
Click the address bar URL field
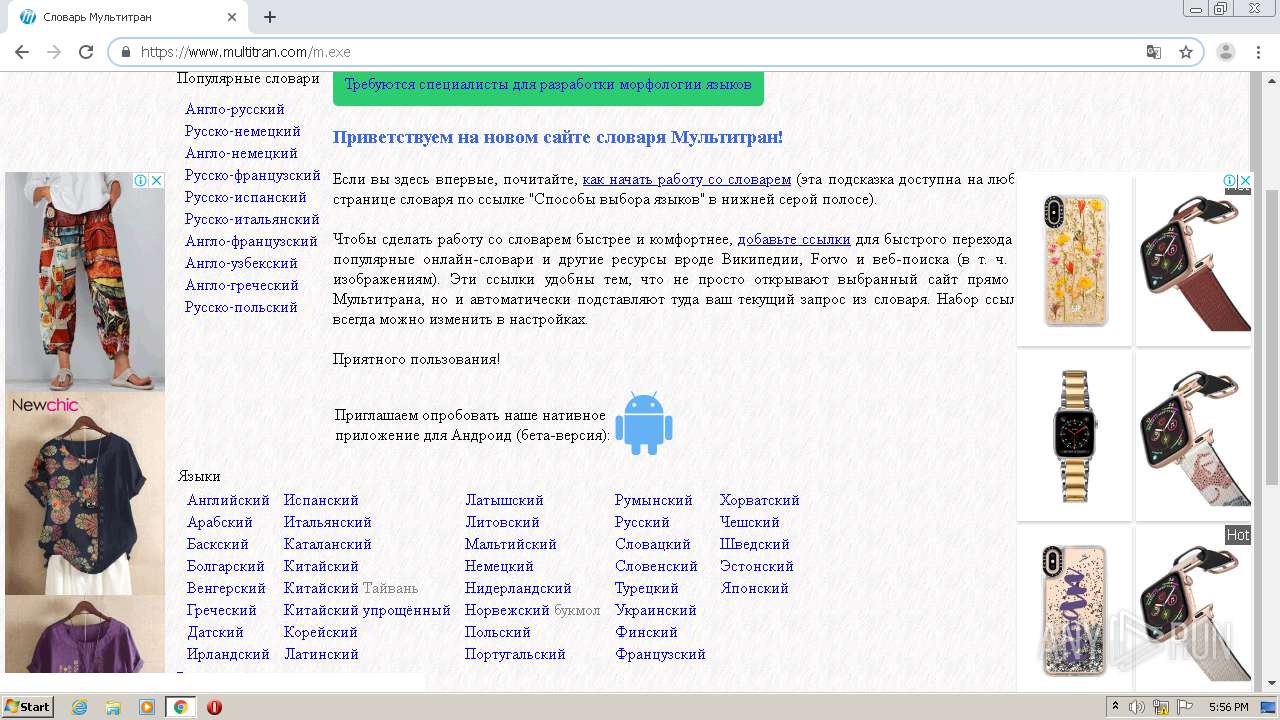[x=640, y=52]
